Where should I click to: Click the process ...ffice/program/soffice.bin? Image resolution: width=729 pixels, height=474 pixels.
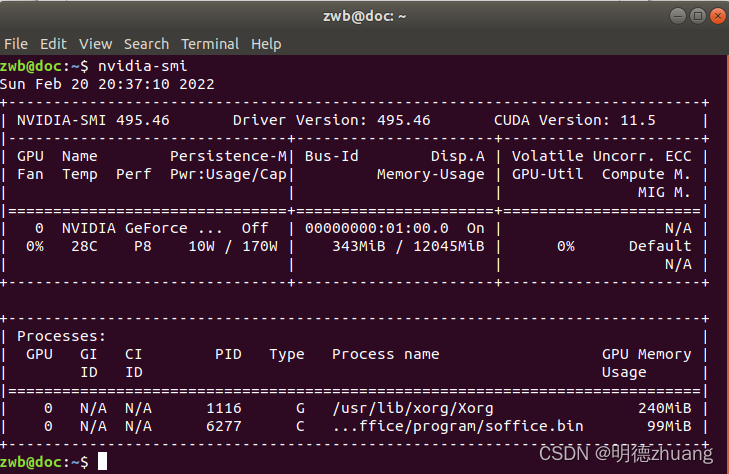(457, 426)
